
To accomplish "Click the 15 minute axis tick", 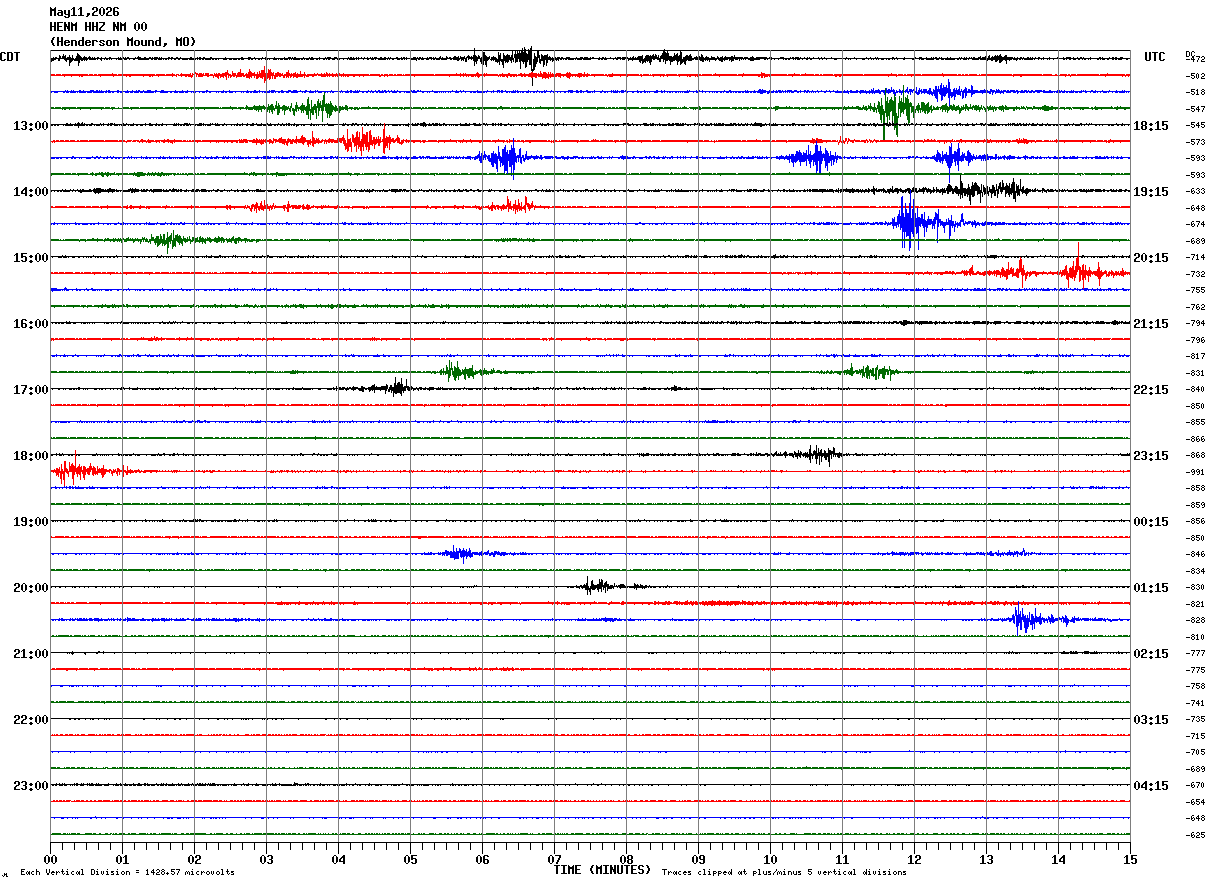I will (x=1130, y=859).
